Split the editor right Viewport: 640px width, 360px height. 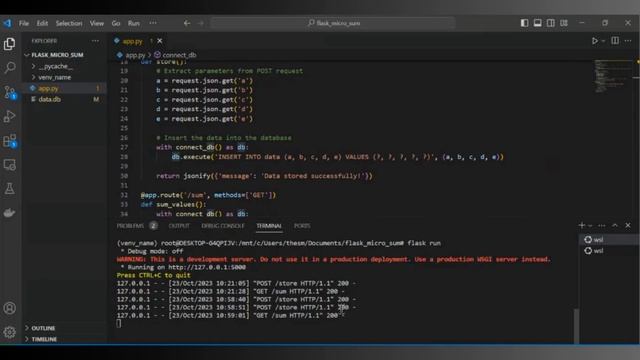click(615, 41)
